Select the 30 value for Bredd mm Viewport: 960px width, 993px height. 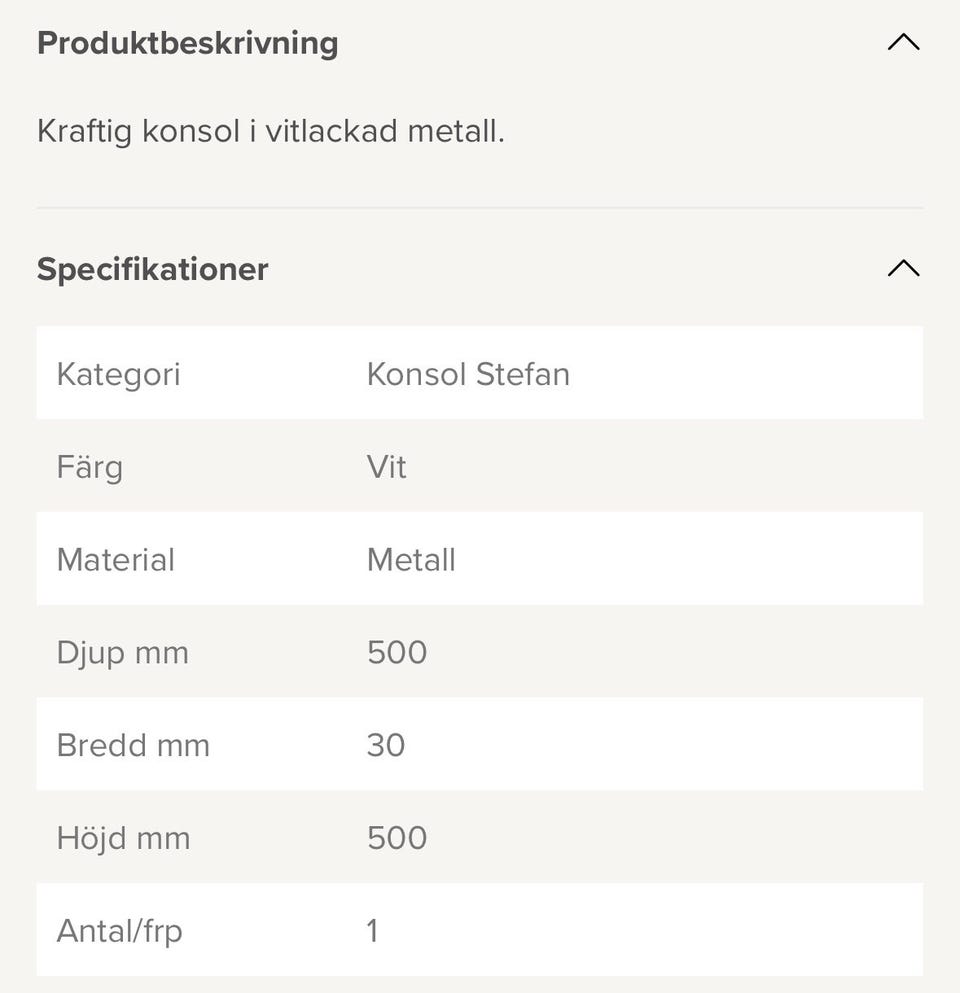pos(386,746)
